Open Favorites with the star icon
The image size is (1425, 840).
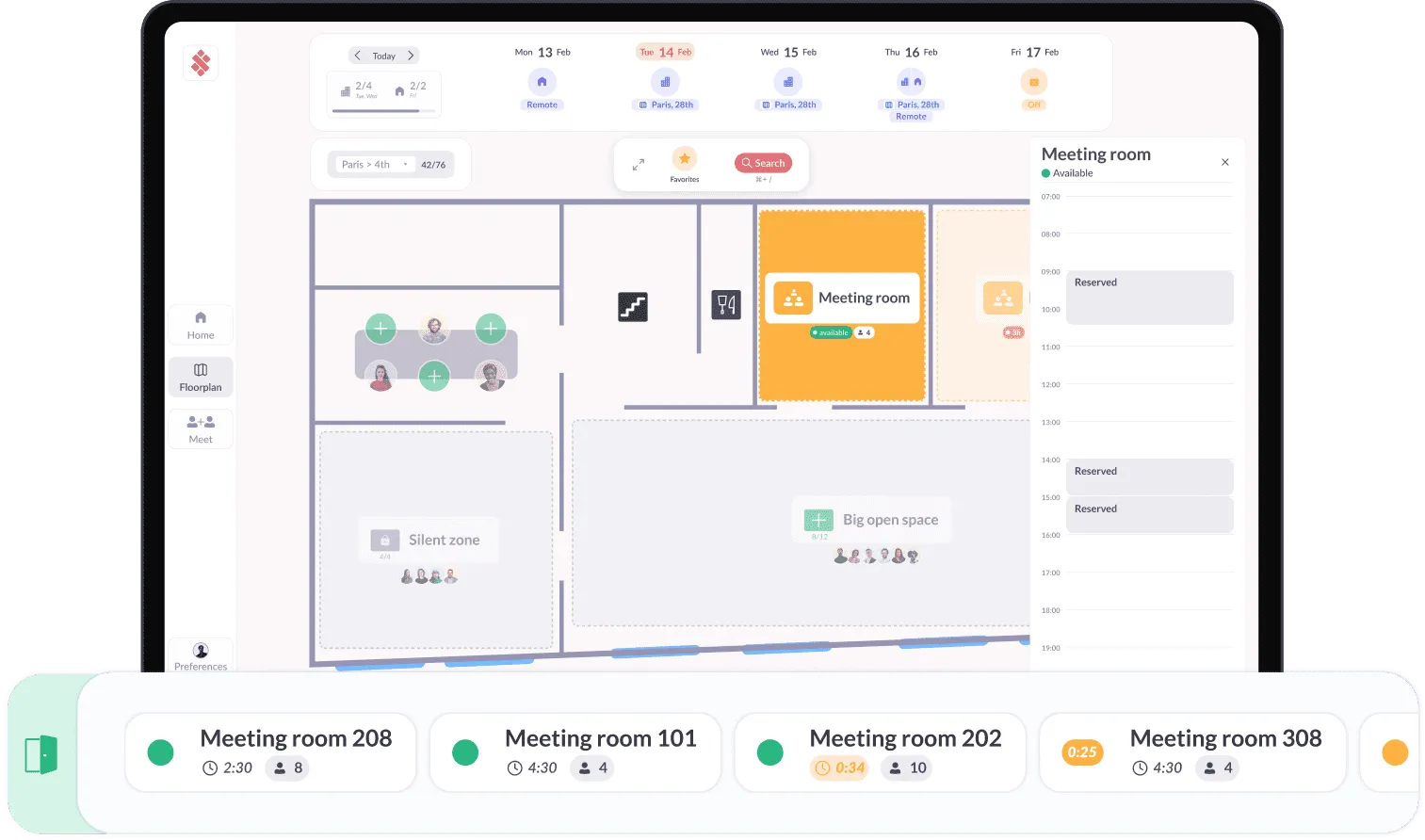pyautogui.click(x=685, y=158)
